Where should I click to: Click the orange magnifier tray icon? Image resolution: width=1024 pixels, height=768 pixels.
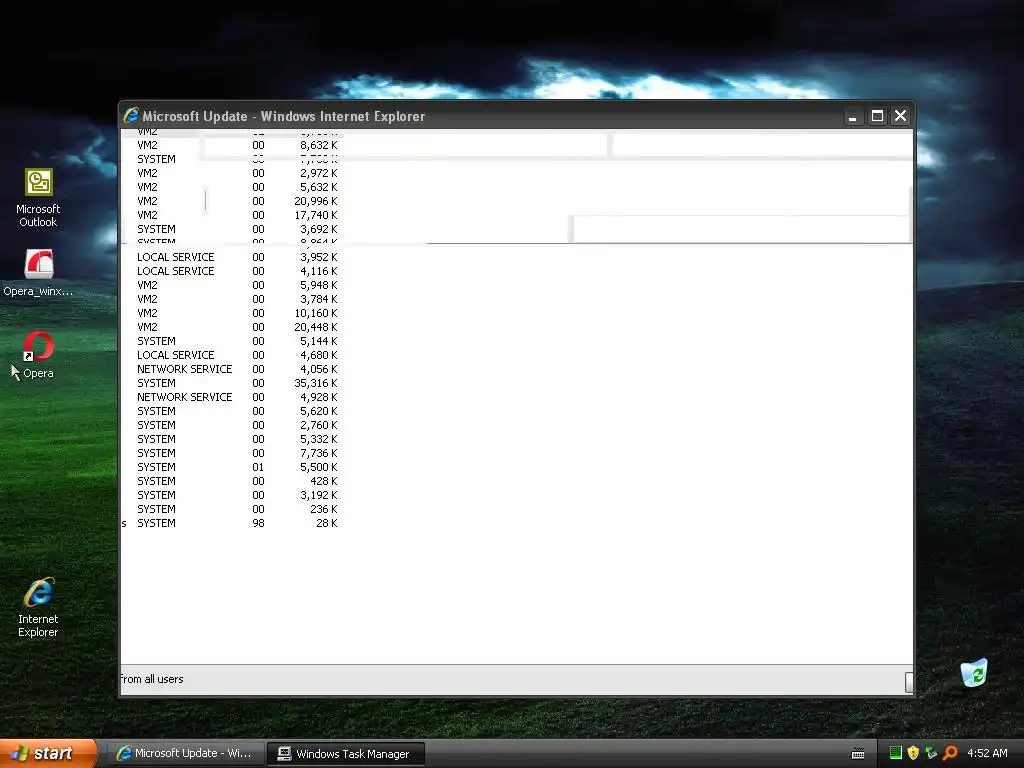950,753
